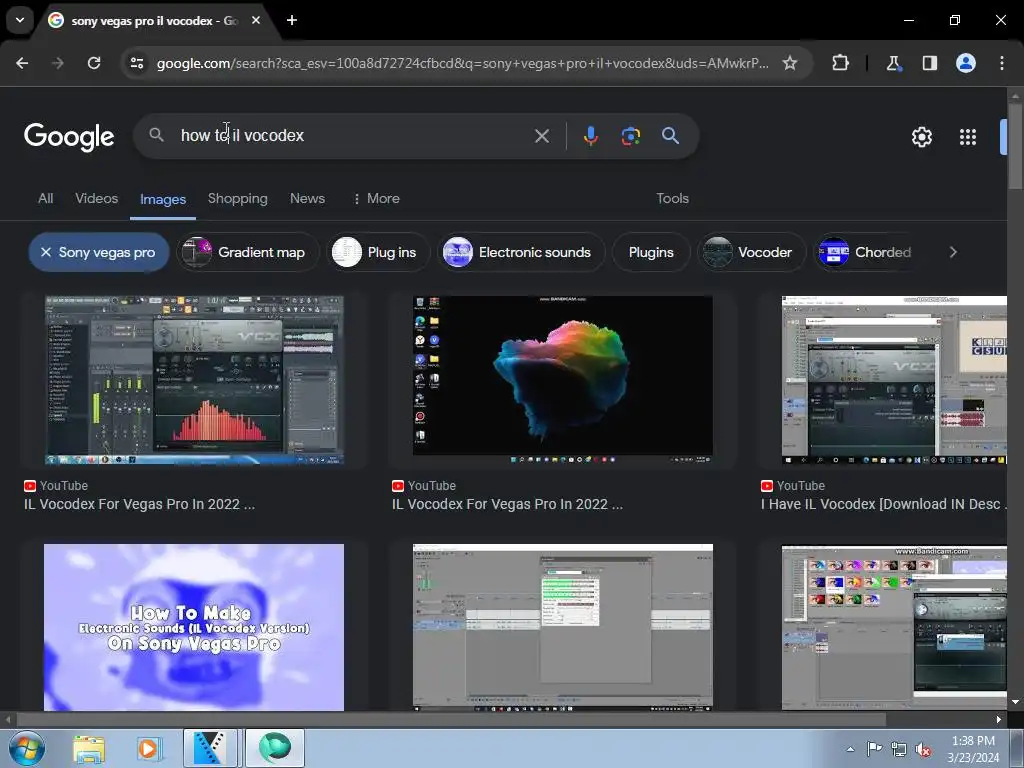The height and width of the screenshot is (768, 1024).
Task: Open the Action Center flag icon
Action: pos(874,748)
